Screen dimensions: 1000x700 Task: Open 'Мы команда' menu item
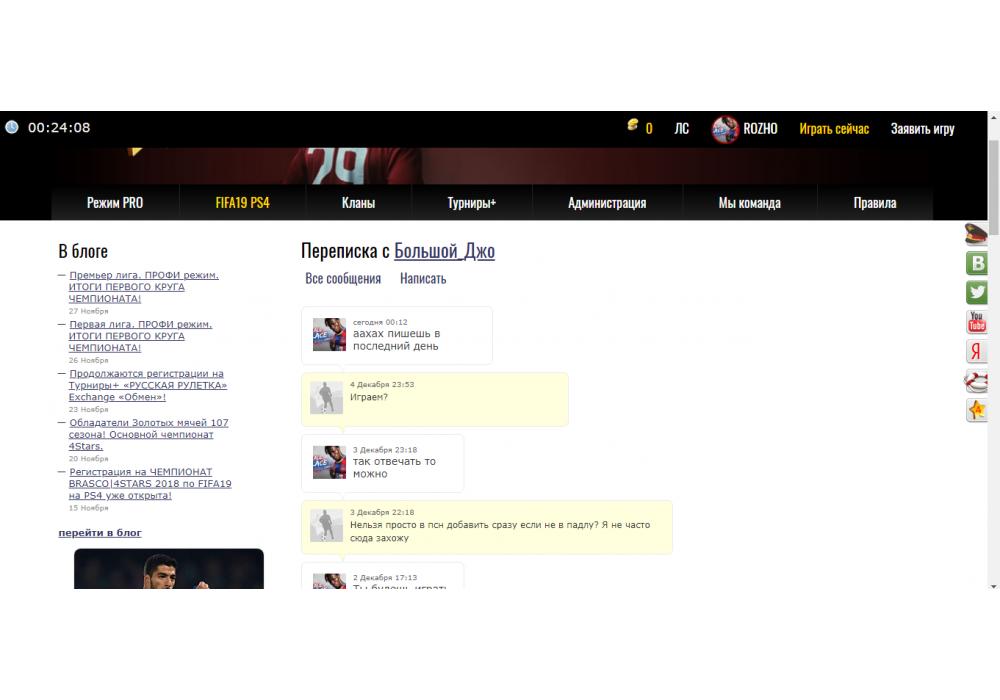(749, 203)
